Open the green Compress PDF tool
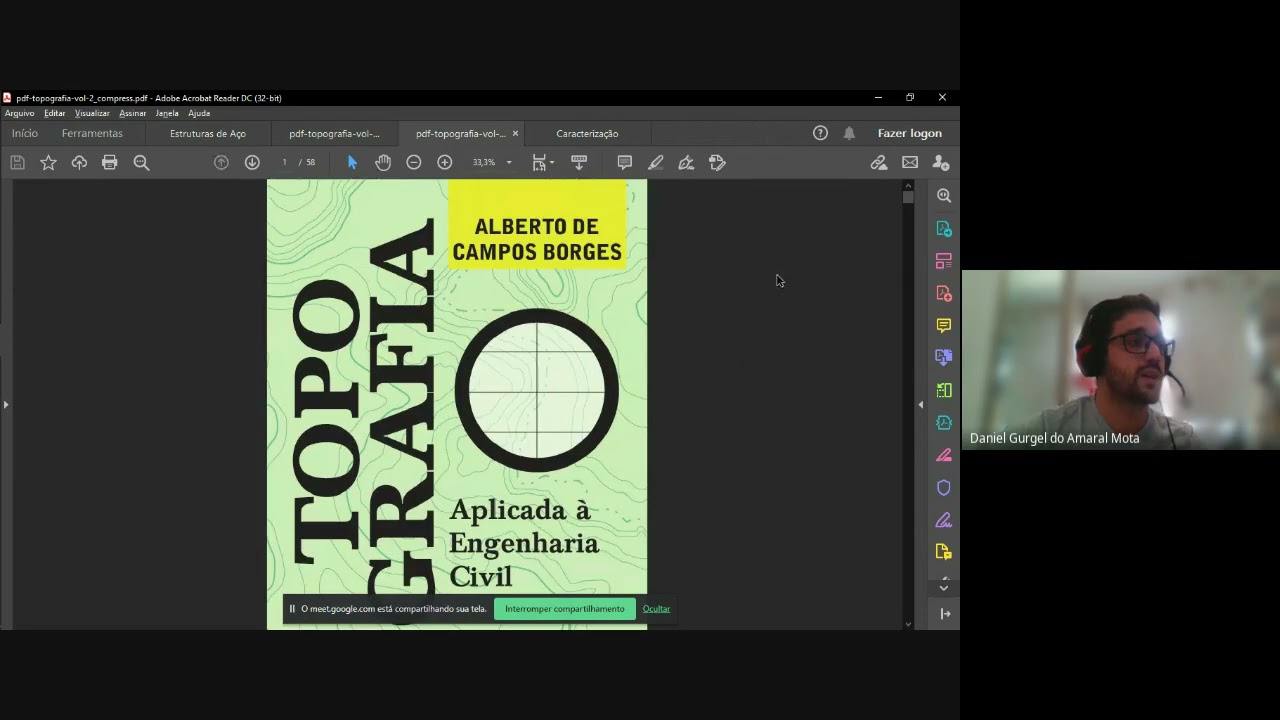Viewport: 1280px width, 720px height. coord(944,390)
